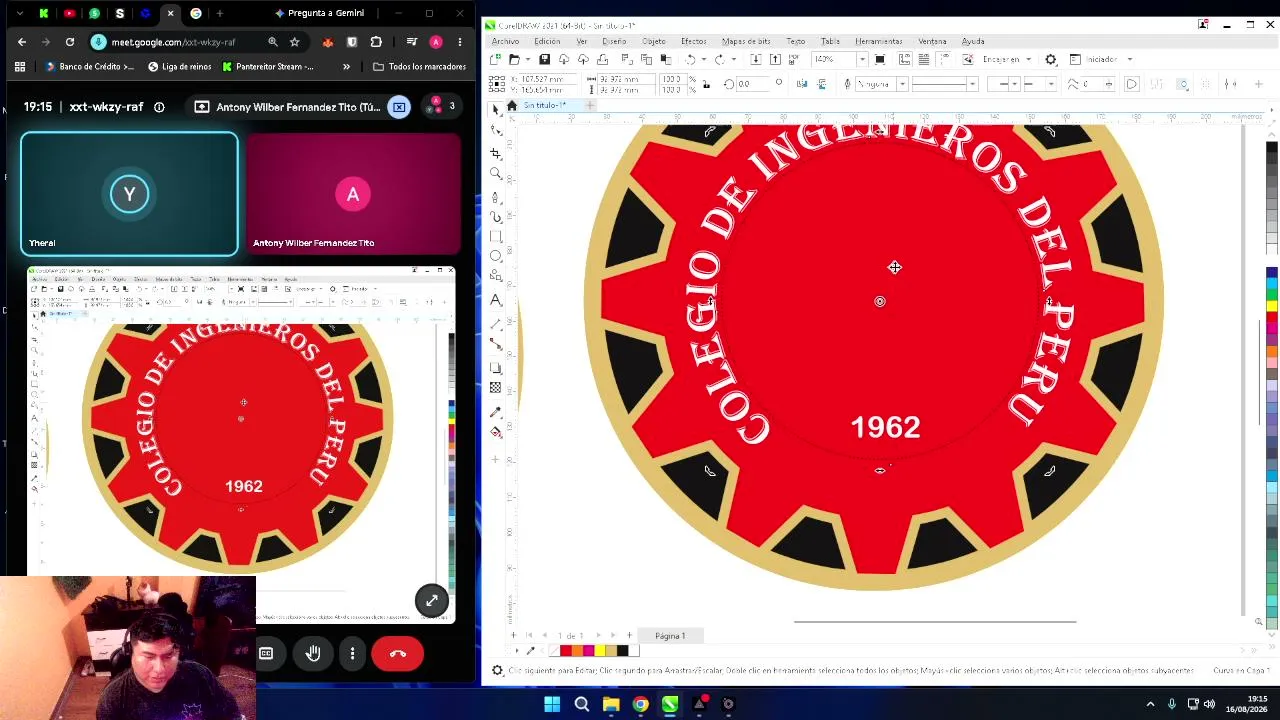1280x720 pixels.
Task: Select the Página 1 page tab
Action: pyautogui.click(x=670, y=636)
